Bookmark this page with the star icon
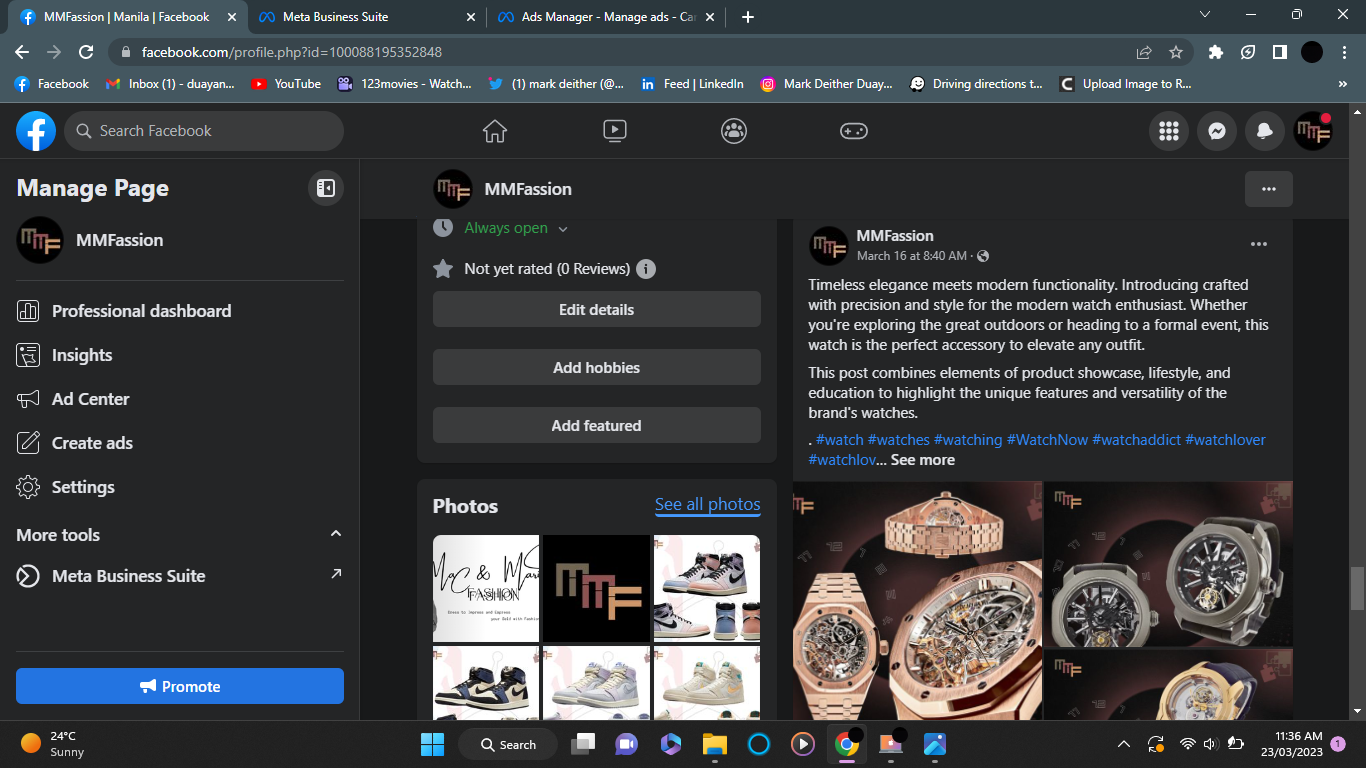The image size is (1366, 768). click(1176, 52)
